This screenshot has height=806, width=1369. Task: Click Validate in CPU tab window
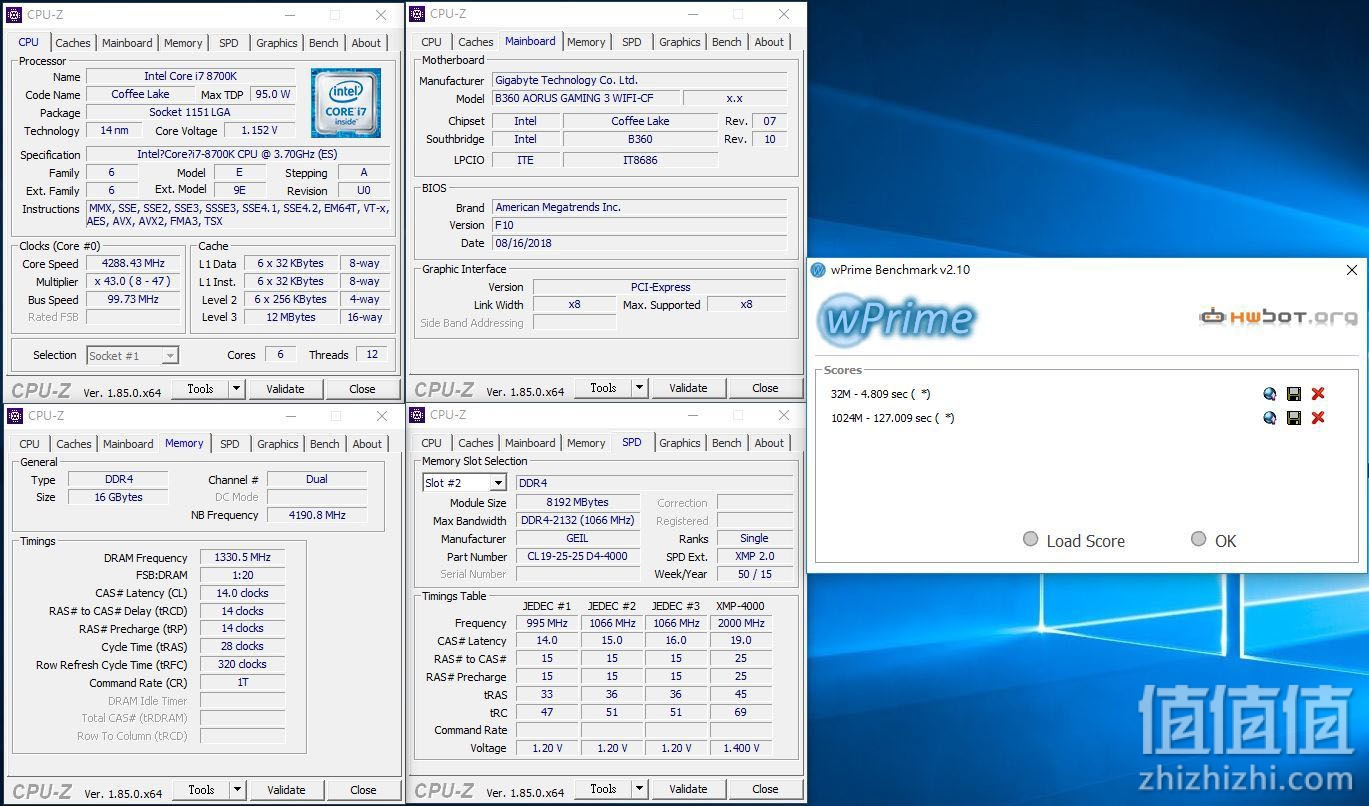click(x=285, y=389)
